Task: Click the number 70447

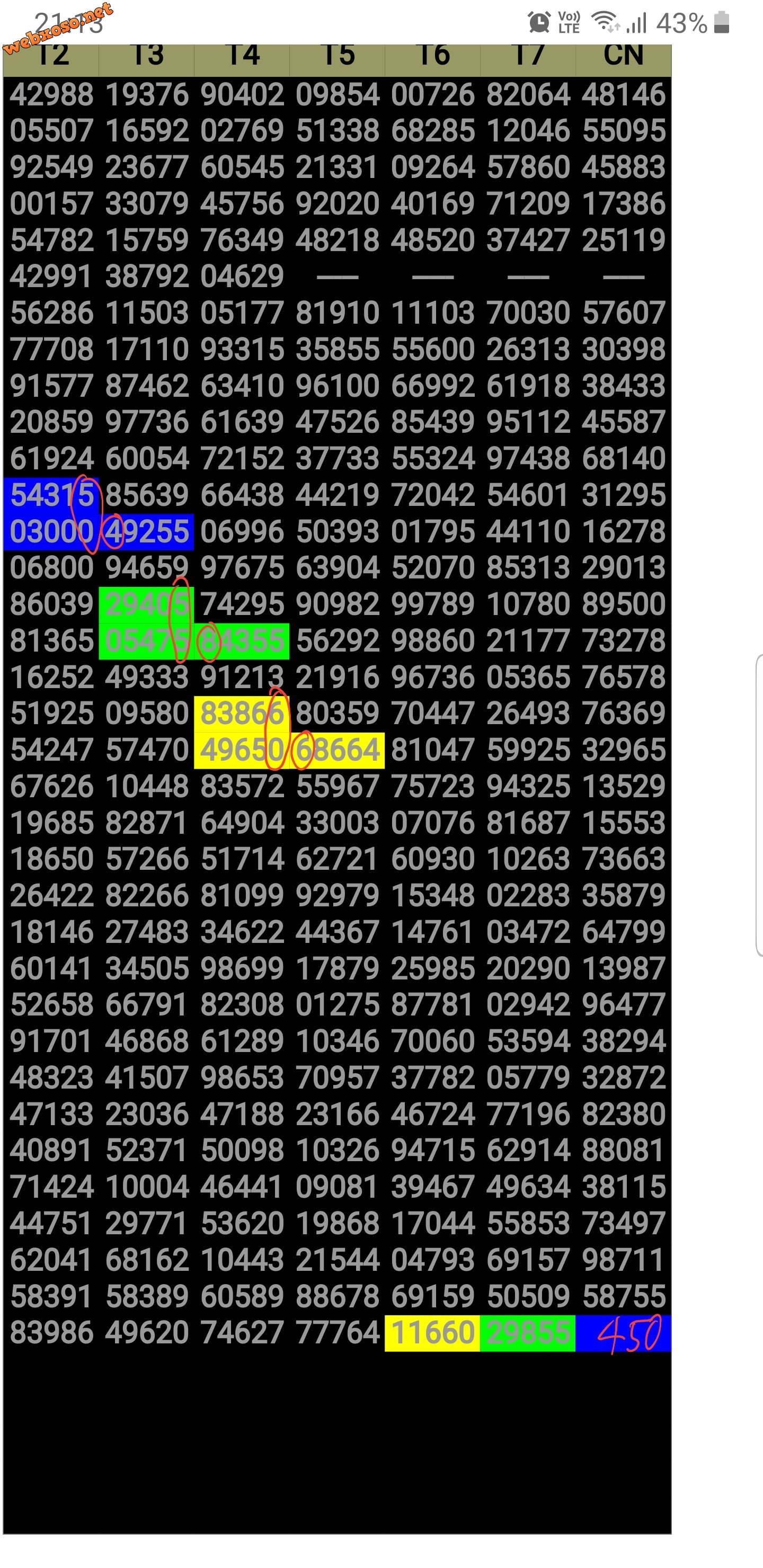Action: [432, 714]
